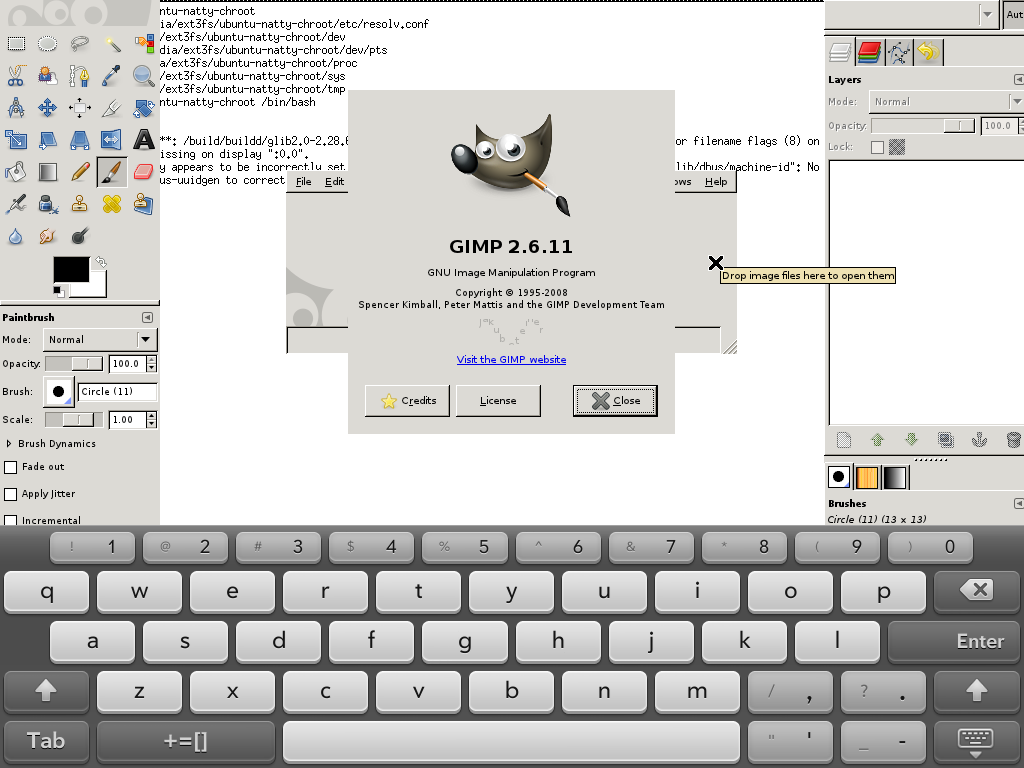Tap the backspace key on keyboard

(978, 591)
